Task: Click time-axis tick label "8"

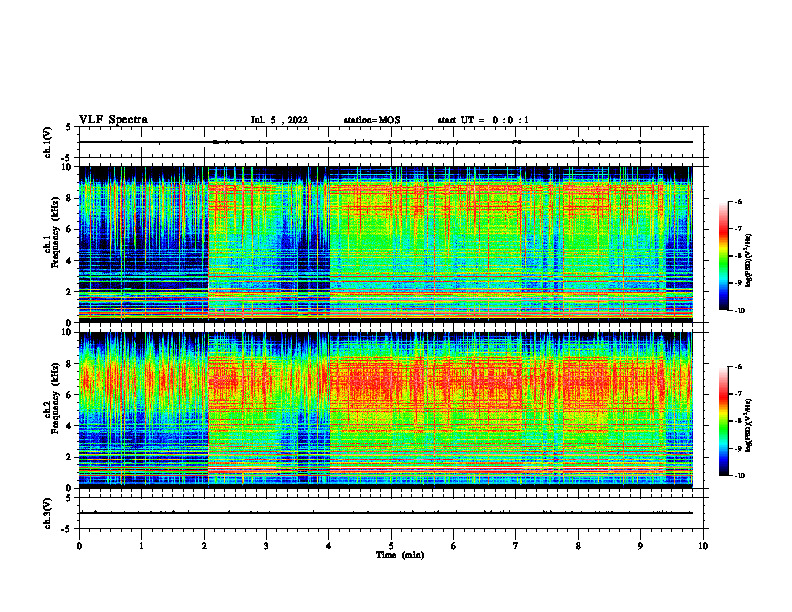Action: click(x=578, y=546)
